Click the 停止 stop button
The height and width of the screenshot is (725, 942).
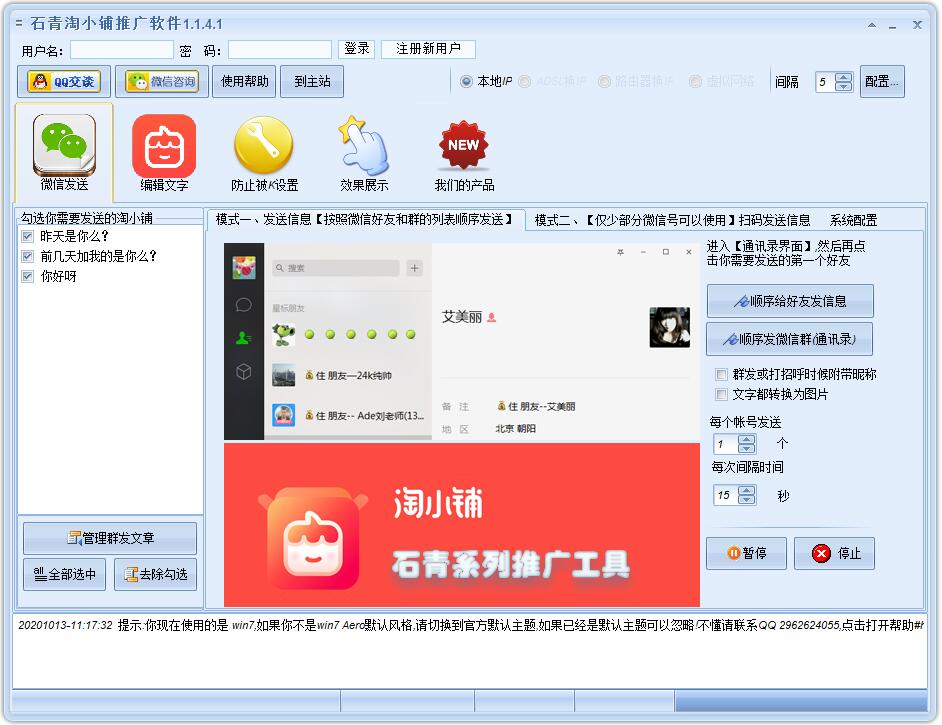coord(834,553)
